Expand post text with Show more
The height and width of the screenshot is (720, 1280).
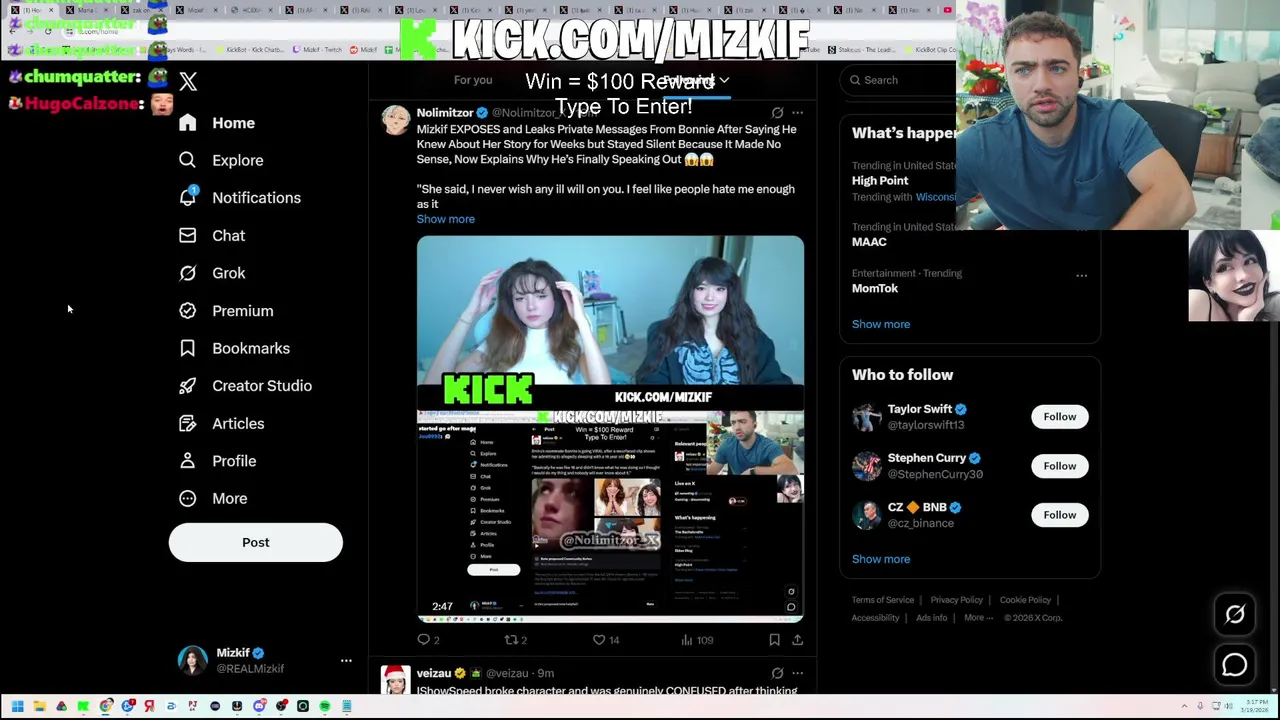click(446, 219)
